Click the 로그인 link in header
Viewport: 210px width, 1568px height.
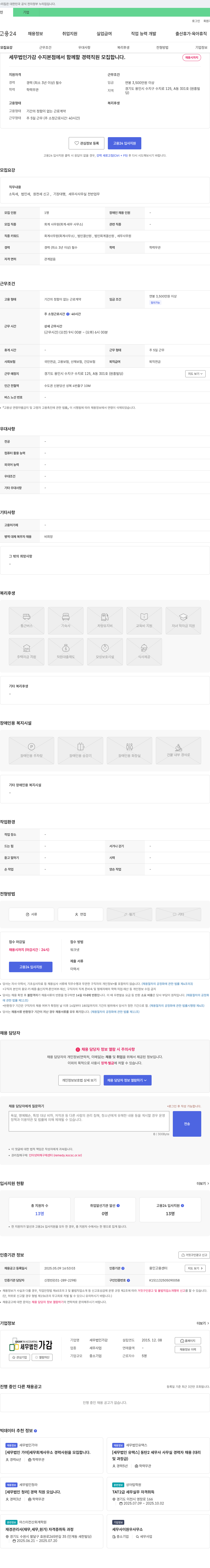[196, 21]
